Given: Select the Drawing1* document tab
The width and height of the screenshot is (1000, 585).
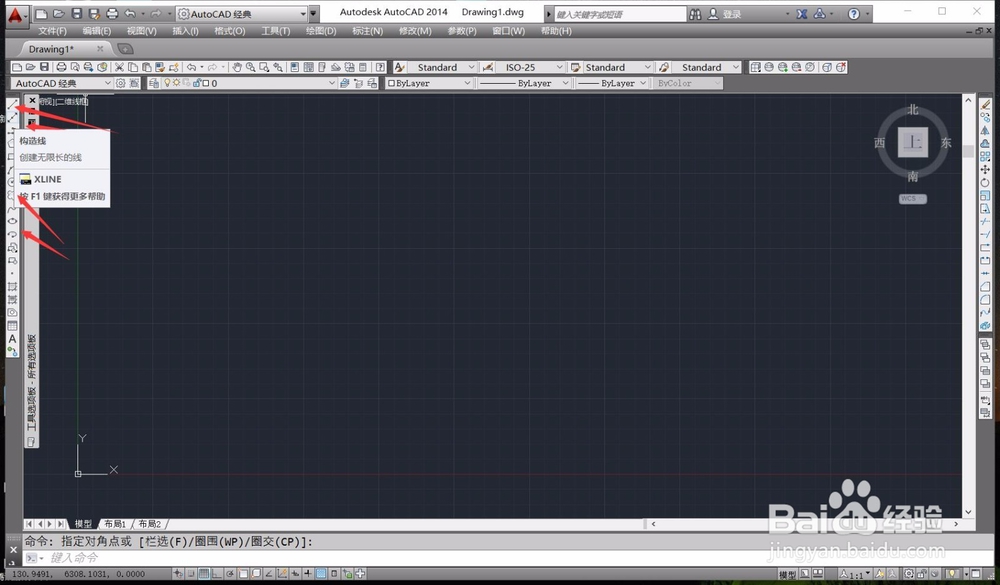Looking at the screenshot, I should pos(64,49).
